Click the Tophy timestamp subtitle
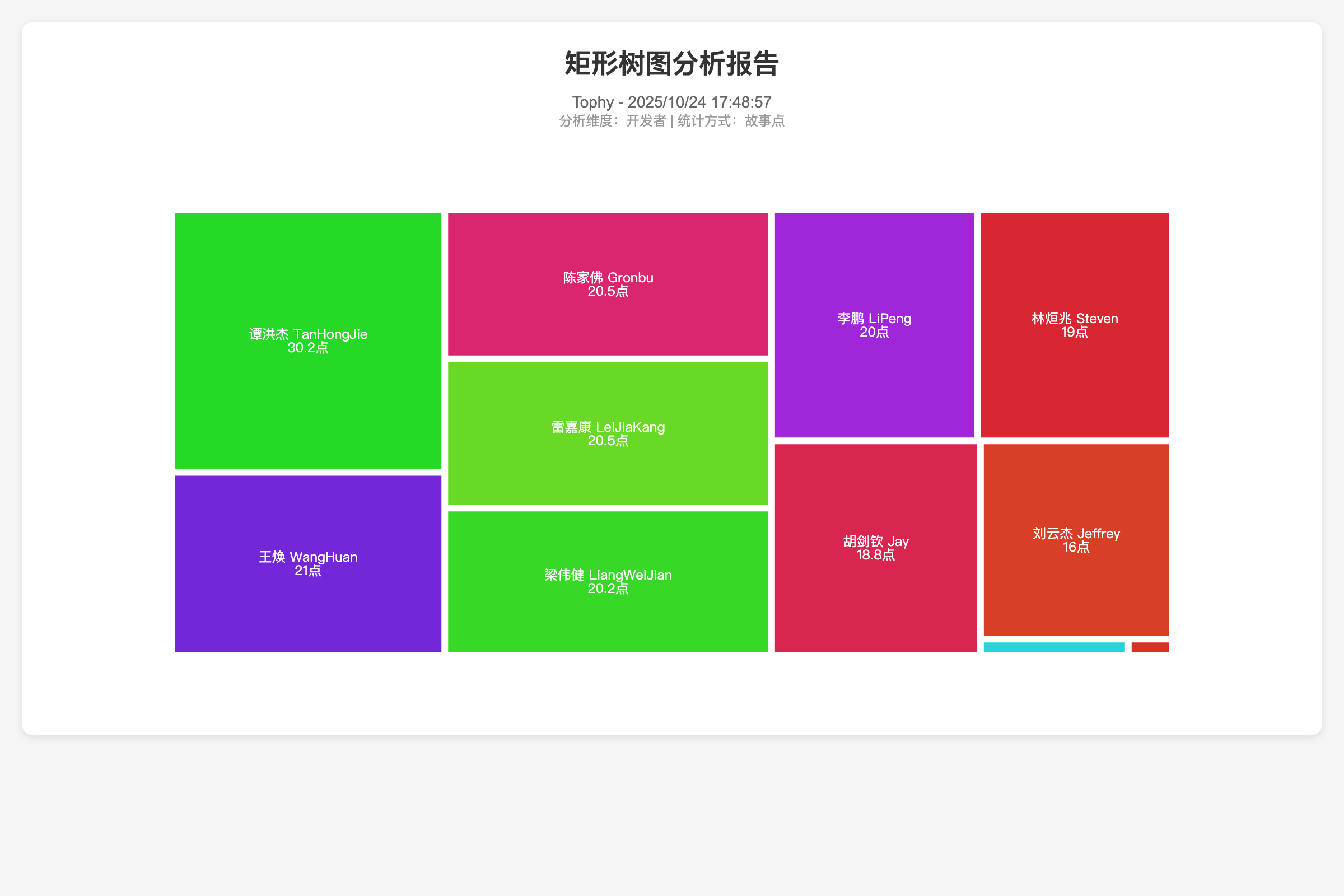The height and width of the screenshot is (896, 1344). (671, 102)
